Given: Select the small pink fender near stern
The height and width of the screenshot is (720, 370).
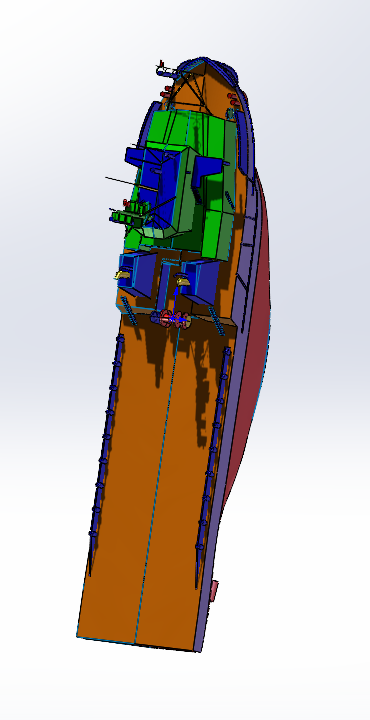Looking at the screenshot, I should [x=213, y=591].
